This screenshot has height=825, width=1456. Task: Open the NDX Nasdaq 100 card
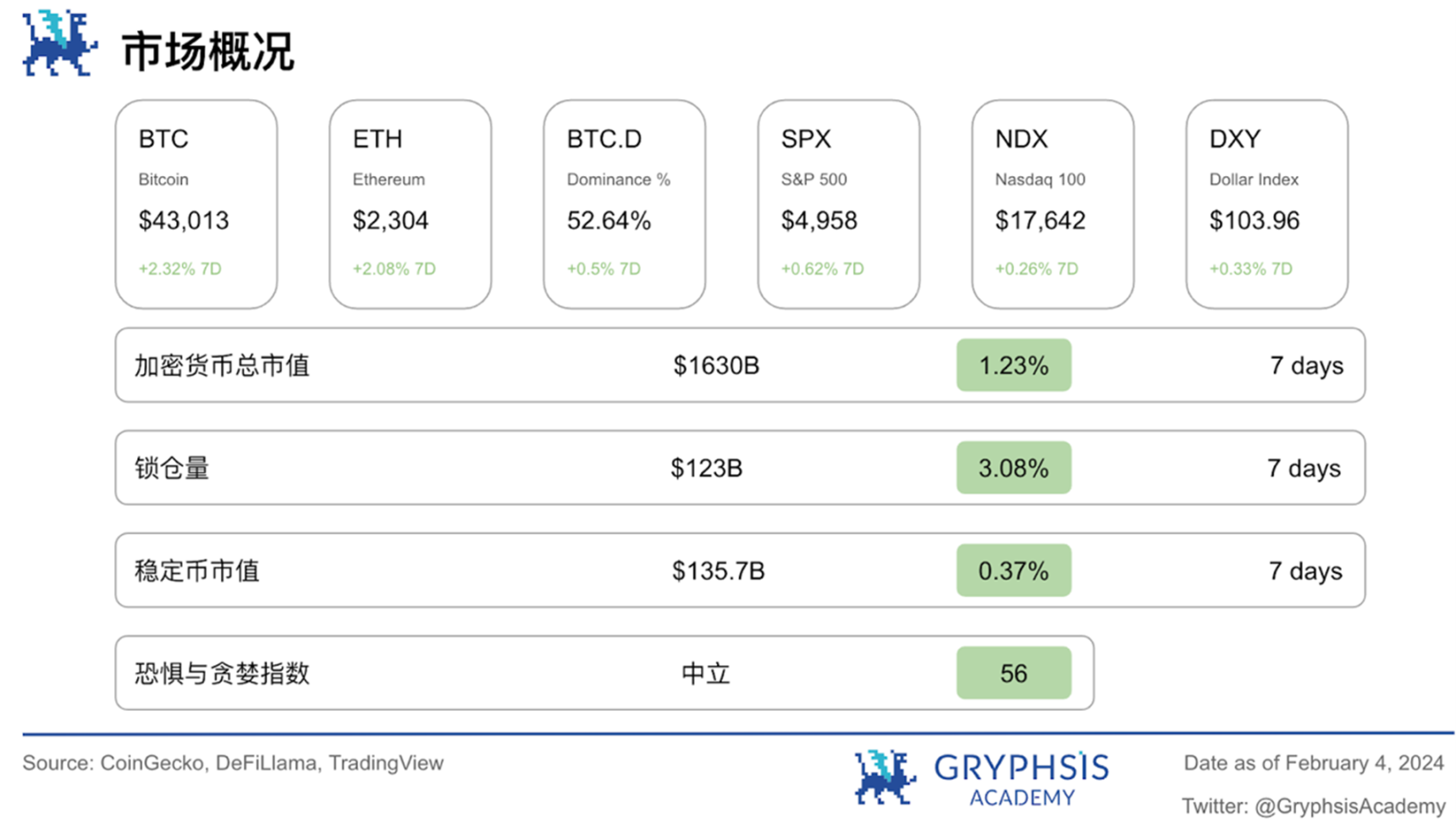coord(1053,204)
